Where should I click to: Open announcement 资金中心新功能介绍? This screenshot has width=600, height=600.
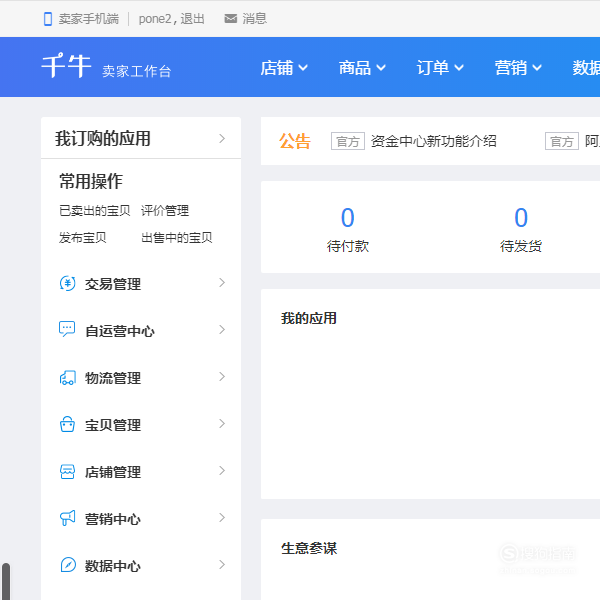click(434, 141)
